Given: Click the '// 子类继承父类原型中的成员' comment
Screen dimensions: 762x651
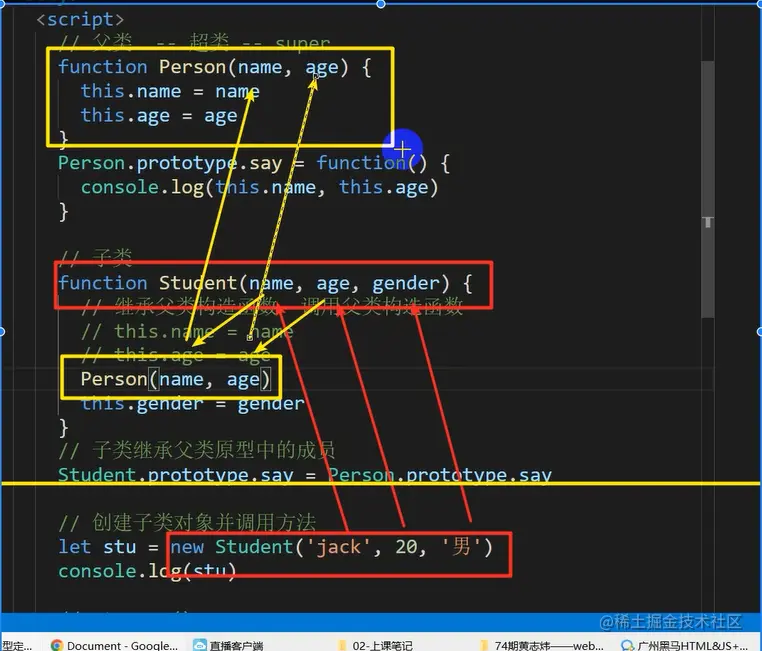Looking at the screenshot, I should coord(197,450).
